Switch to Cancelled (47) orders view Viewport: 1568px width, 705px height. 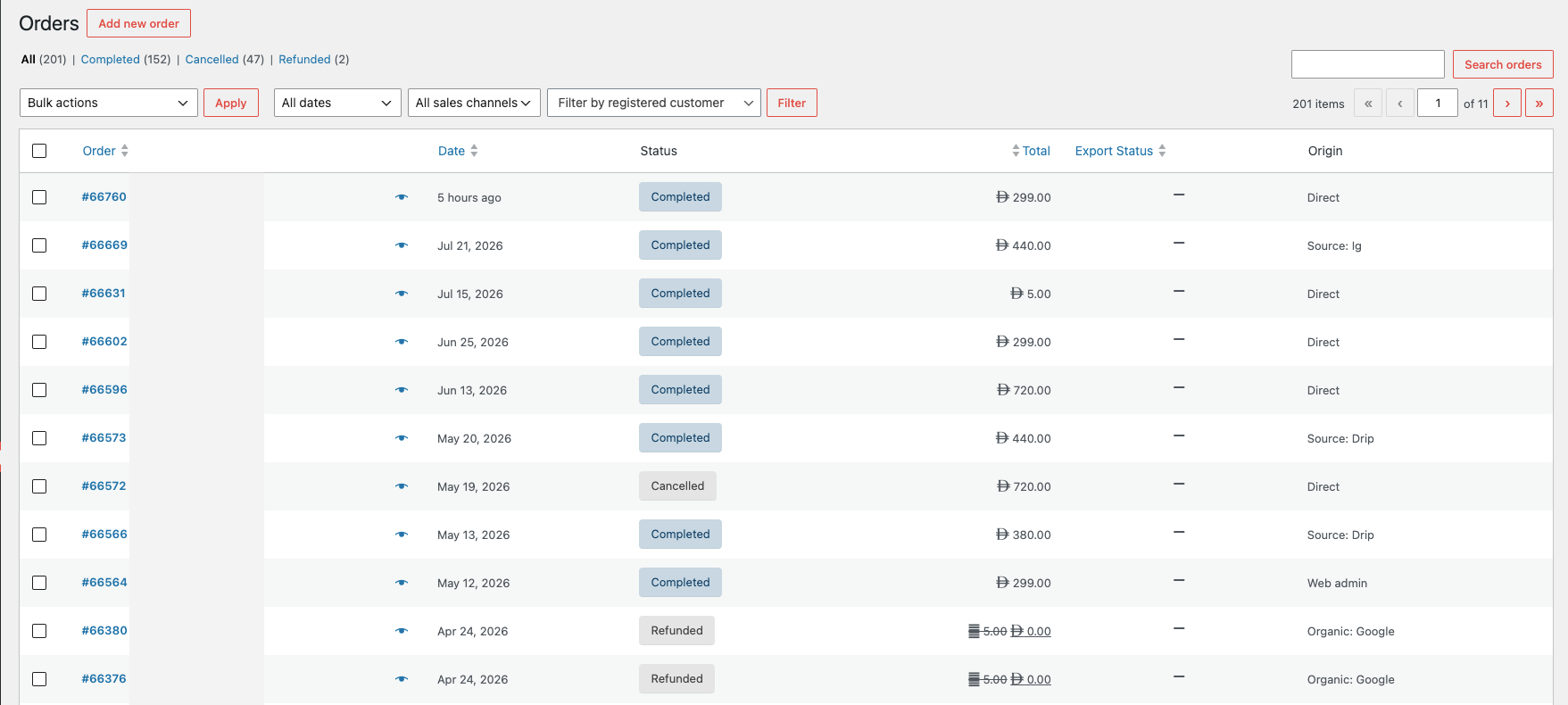coord(225,60)
